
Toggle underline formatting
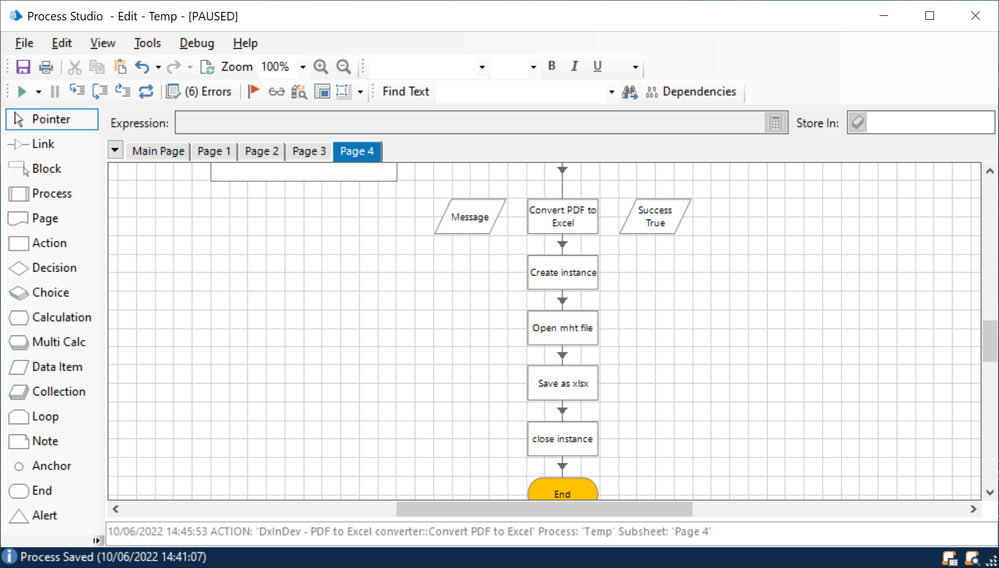coord(598,66)
